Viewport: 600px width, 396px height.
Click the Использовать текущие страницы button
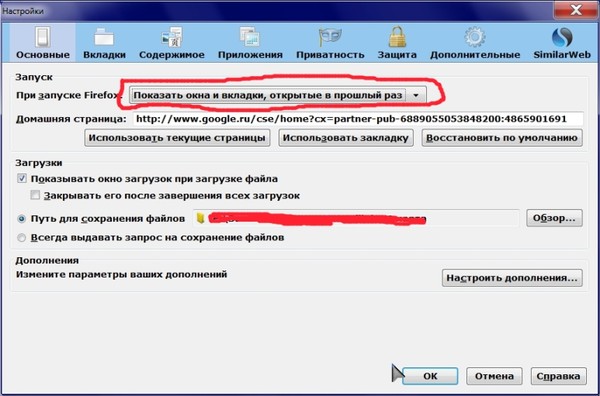pos(177,138)
